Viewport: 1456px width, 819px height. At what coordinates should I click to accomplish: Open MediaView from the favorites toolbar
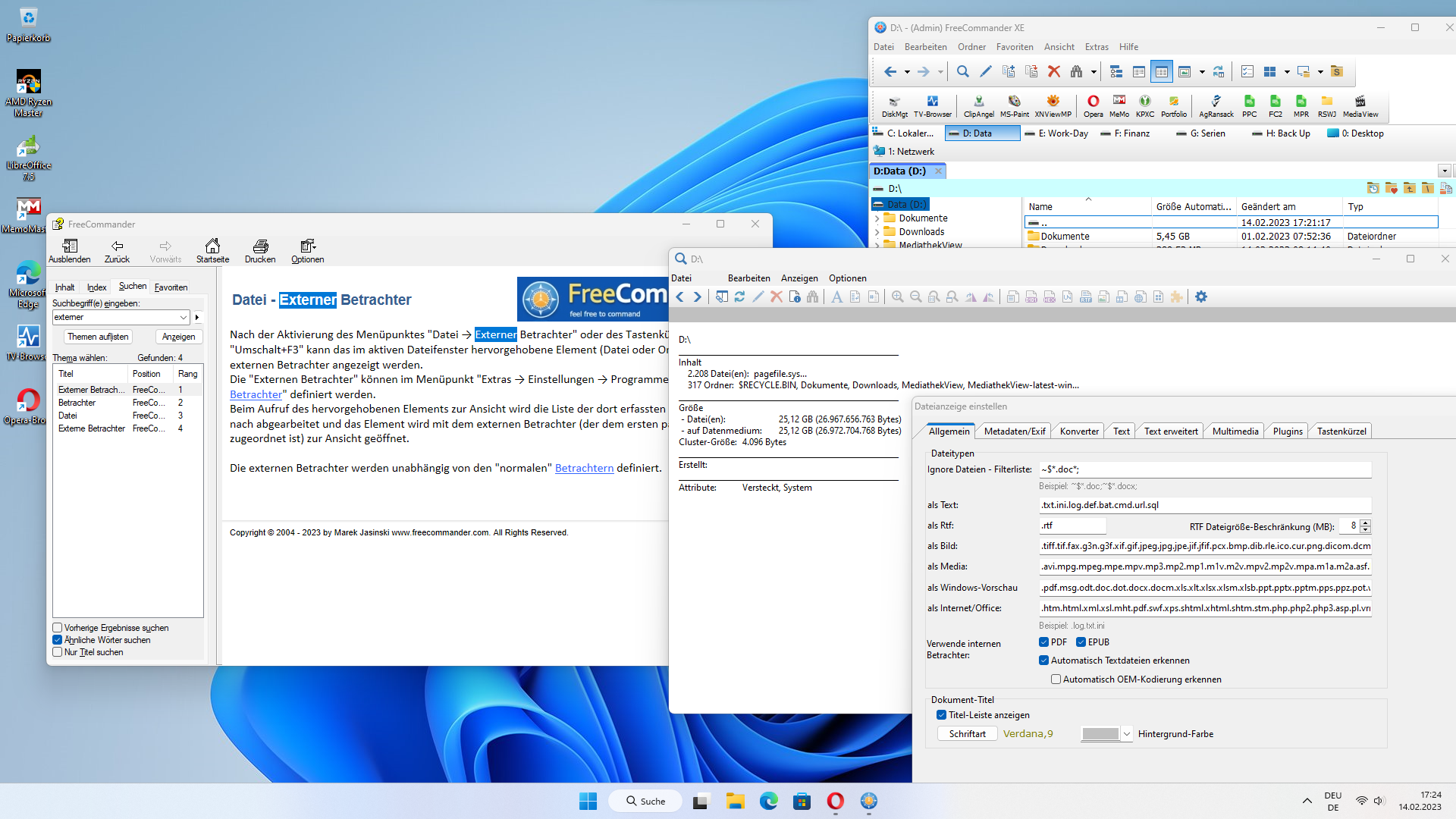tap(1360, 105)
